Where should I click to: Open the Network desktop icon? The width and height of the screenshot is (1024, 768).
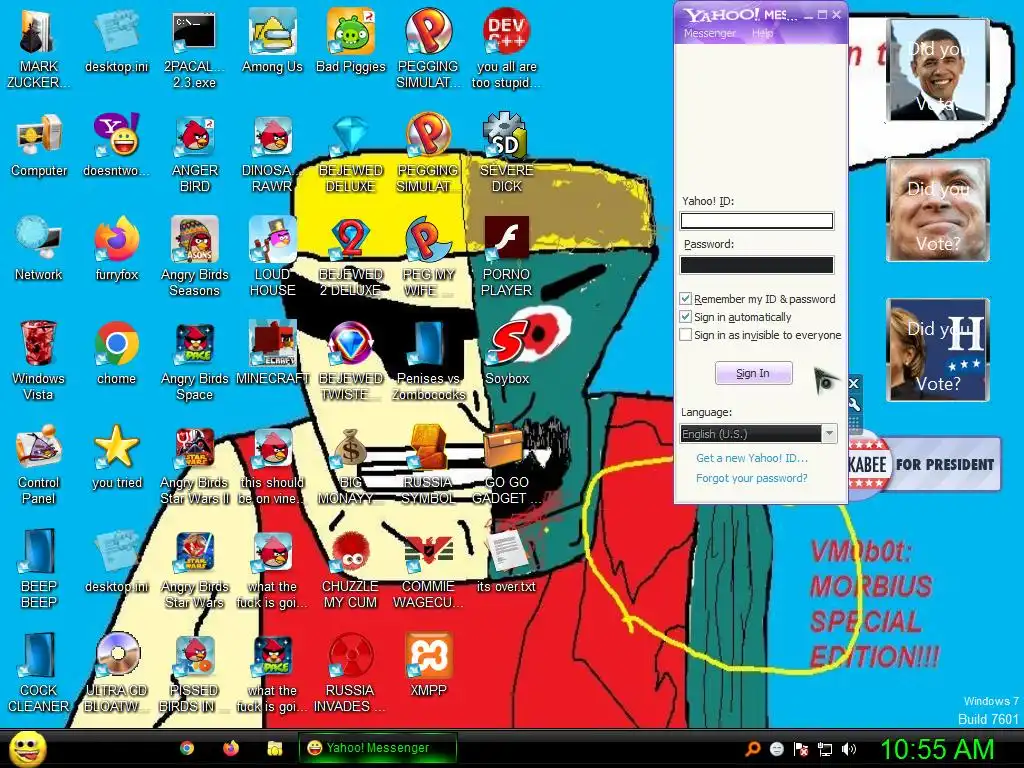pyautogui.click(x=39, y=249)
